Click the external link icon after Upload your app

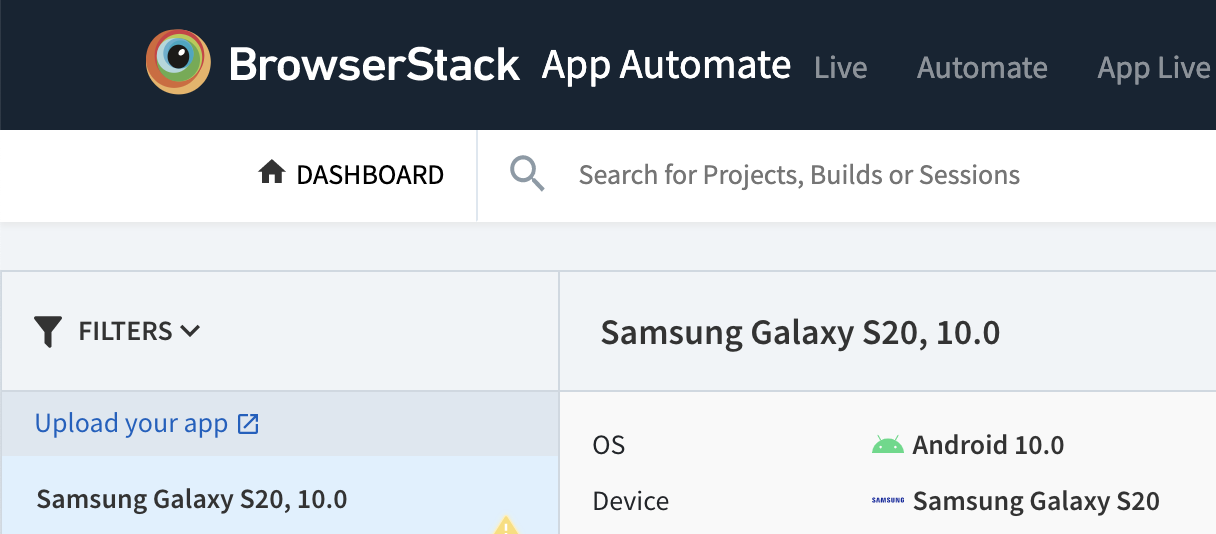pyautogui.click(x=248, y=424)
